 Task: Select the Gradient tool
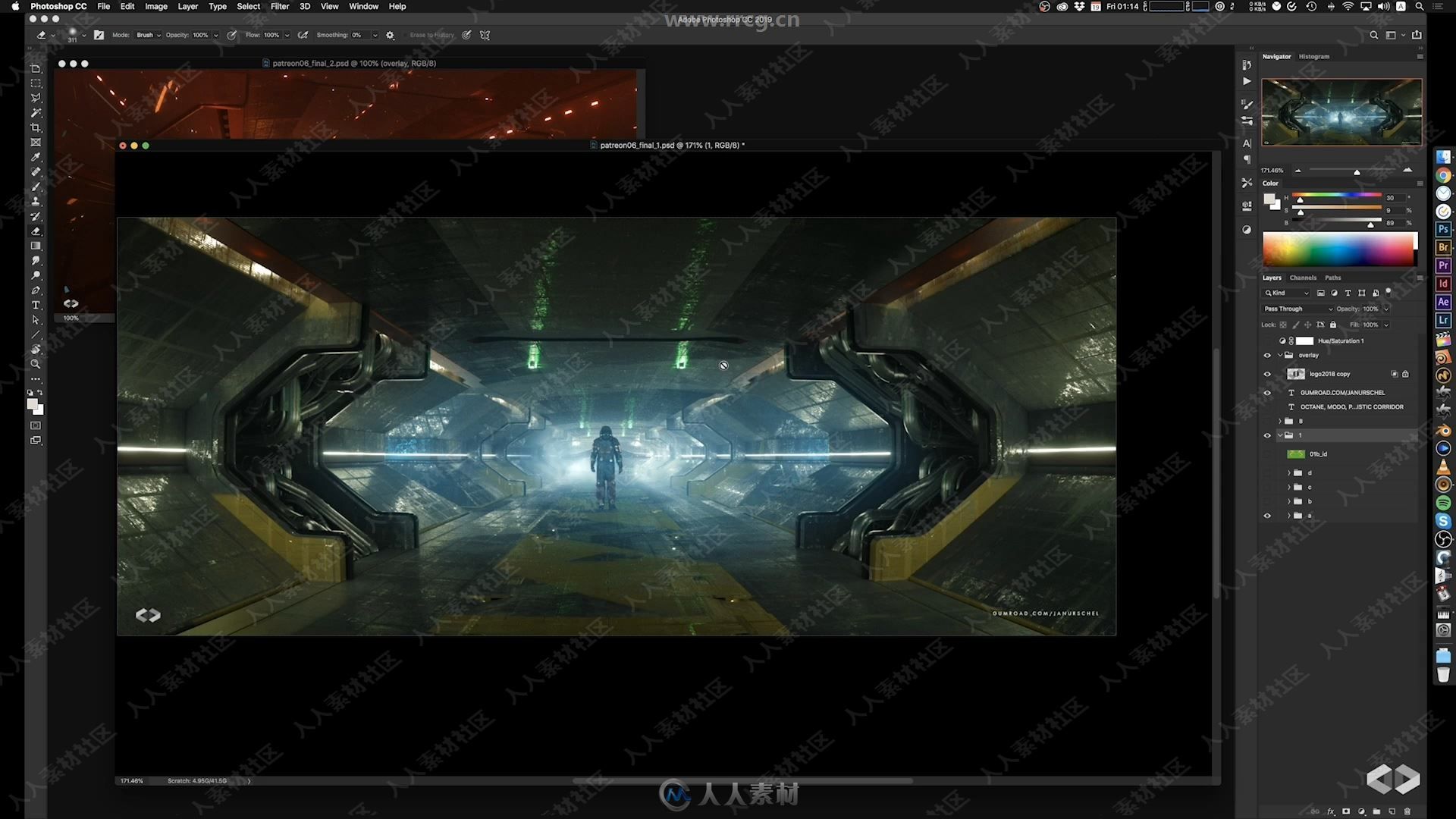36,246
